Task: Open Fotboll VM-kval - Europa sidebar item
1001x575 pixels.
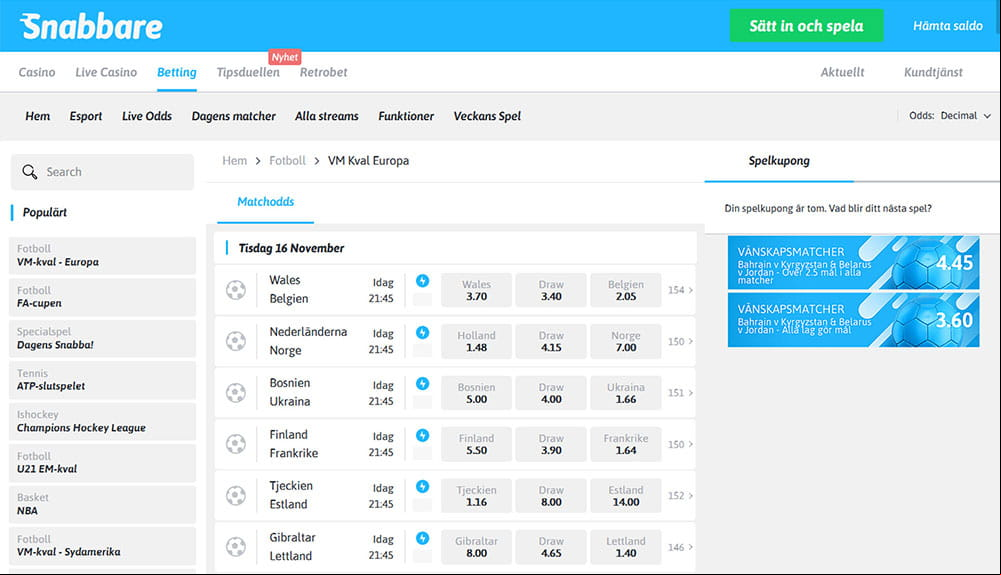Action: click(102, 256)
